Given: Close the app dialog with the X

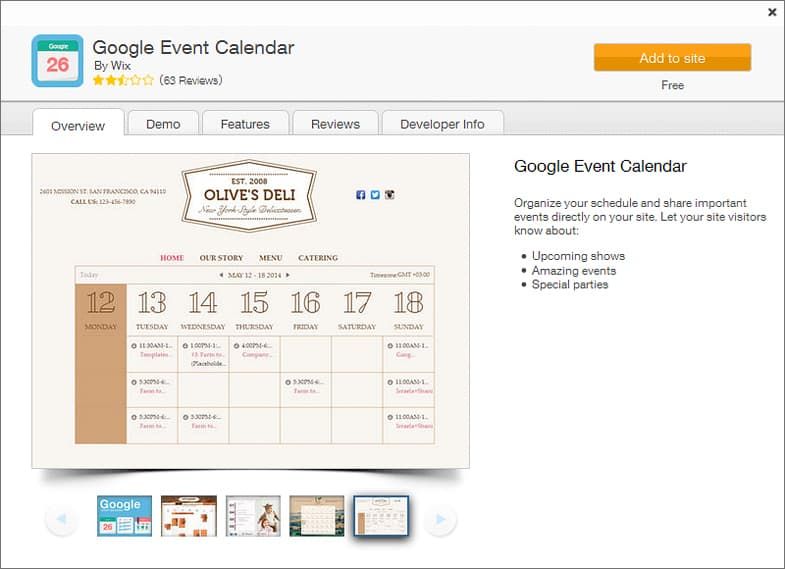Looking at the screenshot, I should click(772, 12).
